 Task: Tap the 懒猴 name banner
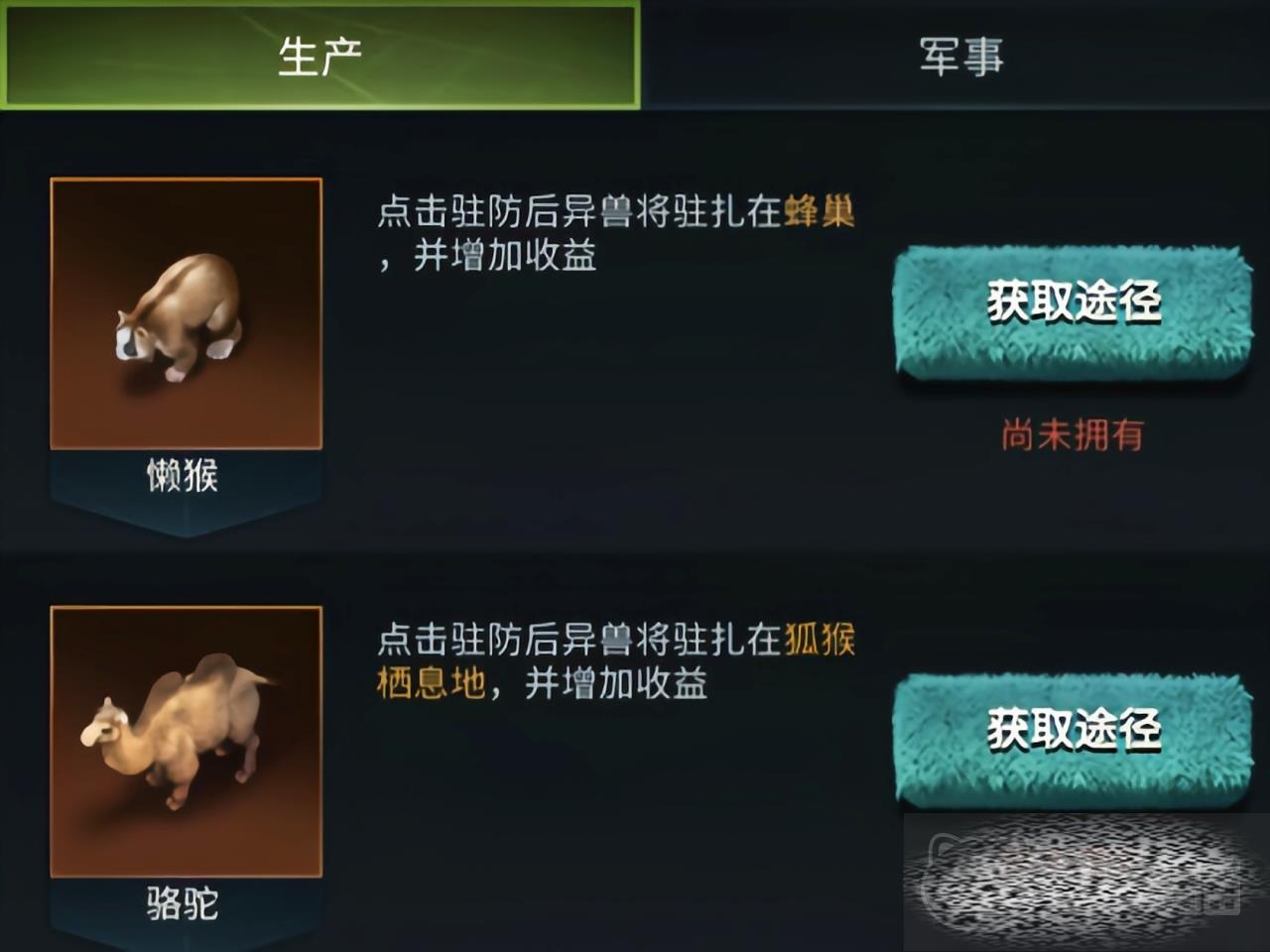pyautogui.click(x=183, y=477)
